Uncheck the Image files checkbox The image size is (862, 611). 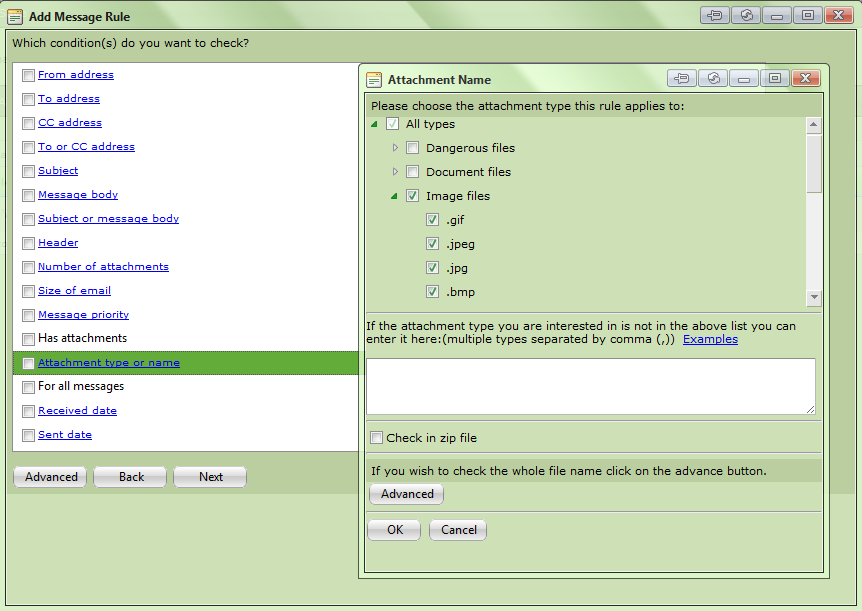coord(412,196)
